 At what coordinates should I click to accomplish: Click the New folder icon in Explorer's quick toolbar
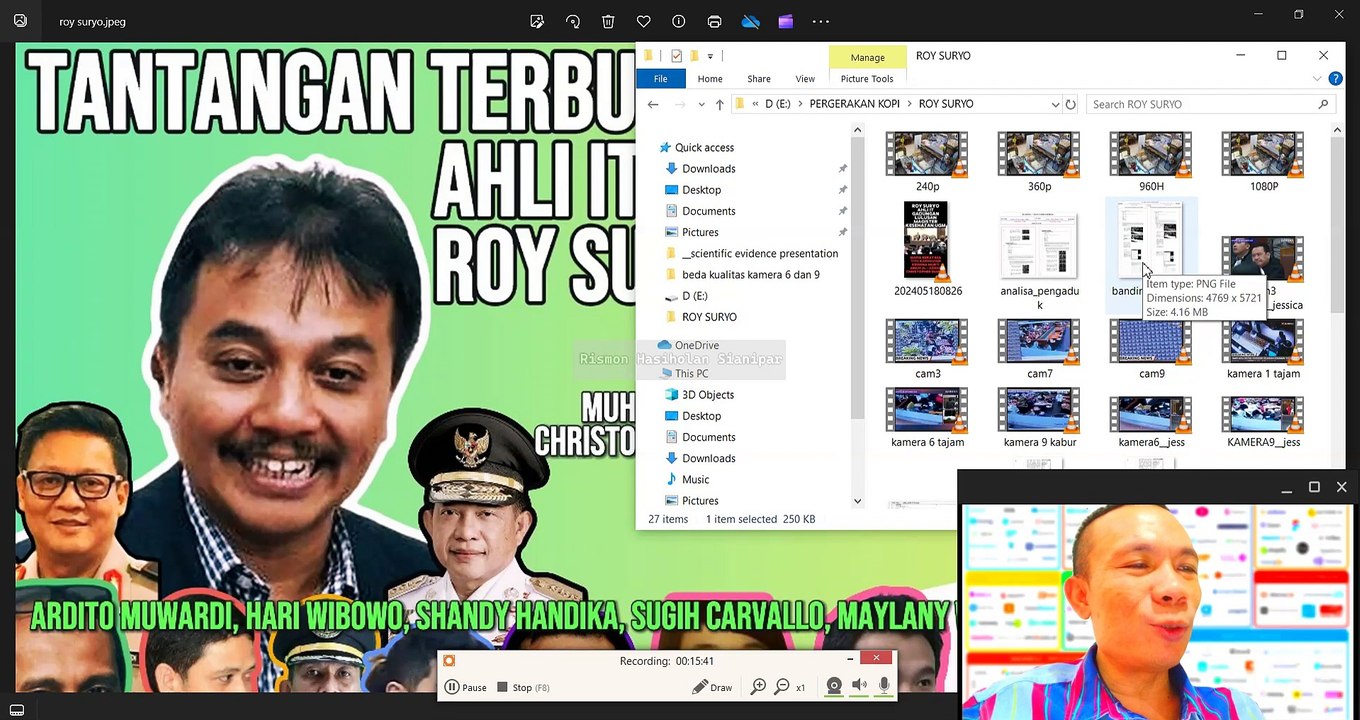coord(693,56)
